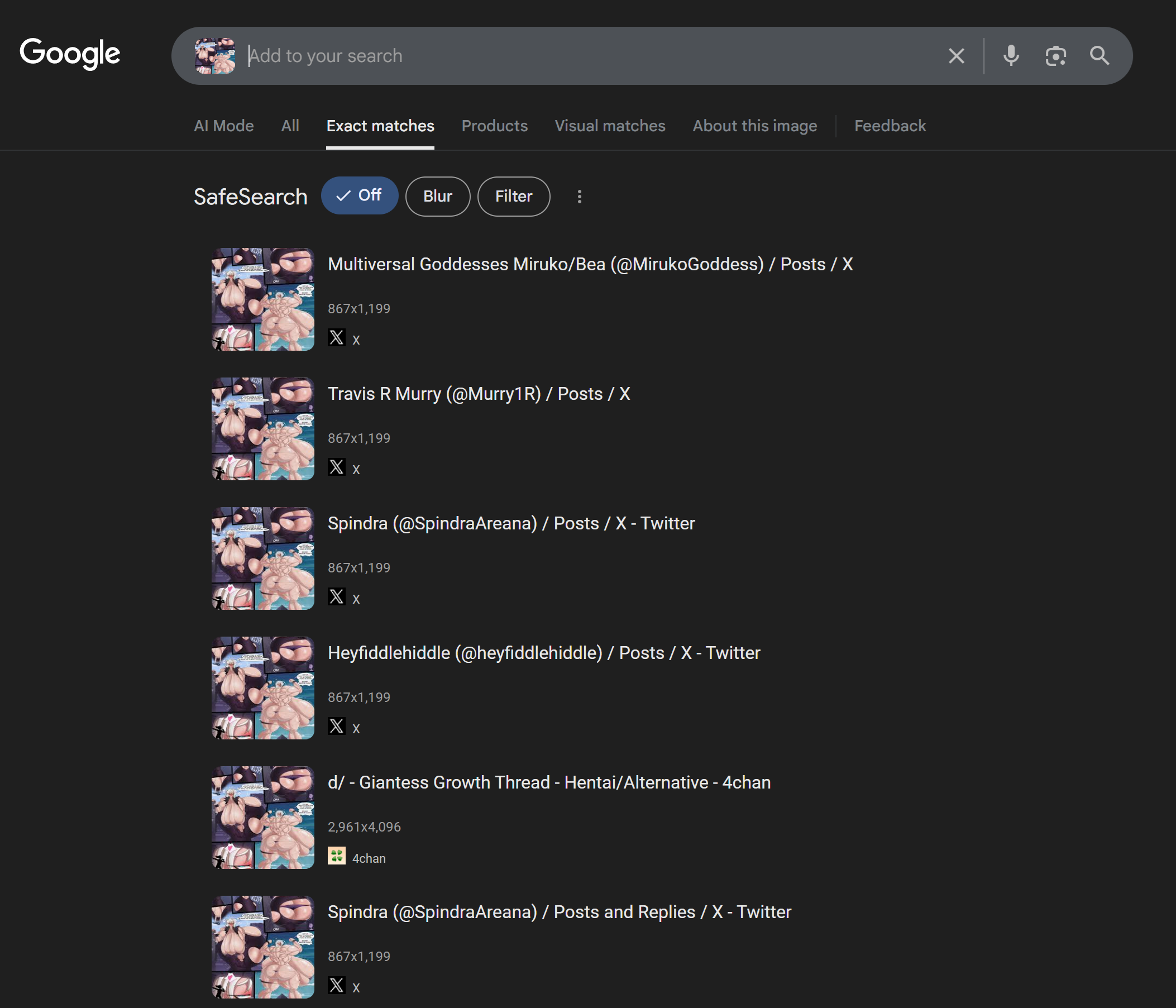Viewport: 1176px width, 1008px height.
Task: Open the Heyfiddlehiddle Posts result link
Action: click(x=543, y=653)
